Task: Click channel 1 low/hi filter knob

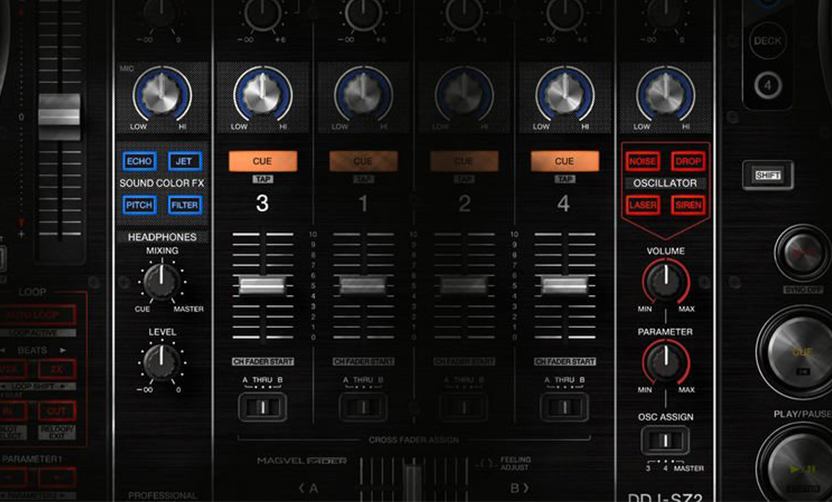Action: point(363,94)
